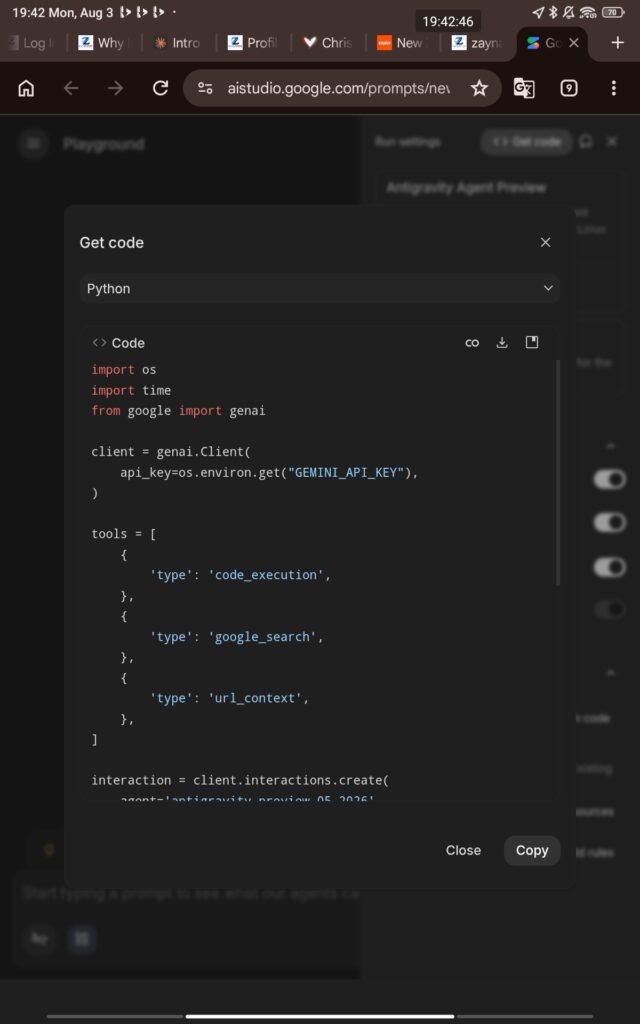Click the Run settings heading in background

pos(408,142)
